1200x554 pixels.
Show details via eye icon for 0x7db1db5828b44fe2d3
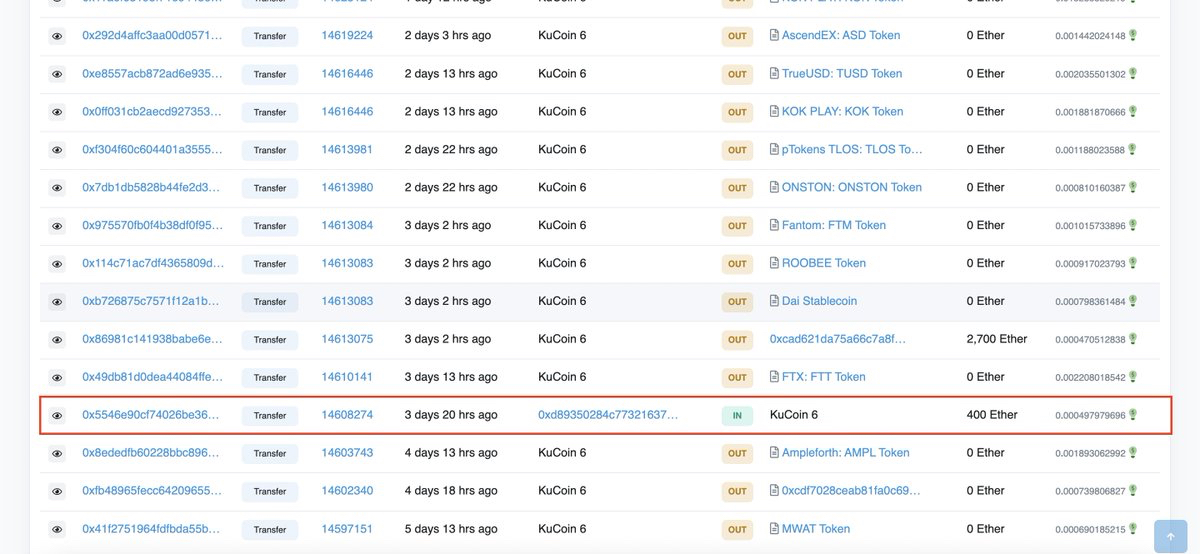[x=57, y=188]
